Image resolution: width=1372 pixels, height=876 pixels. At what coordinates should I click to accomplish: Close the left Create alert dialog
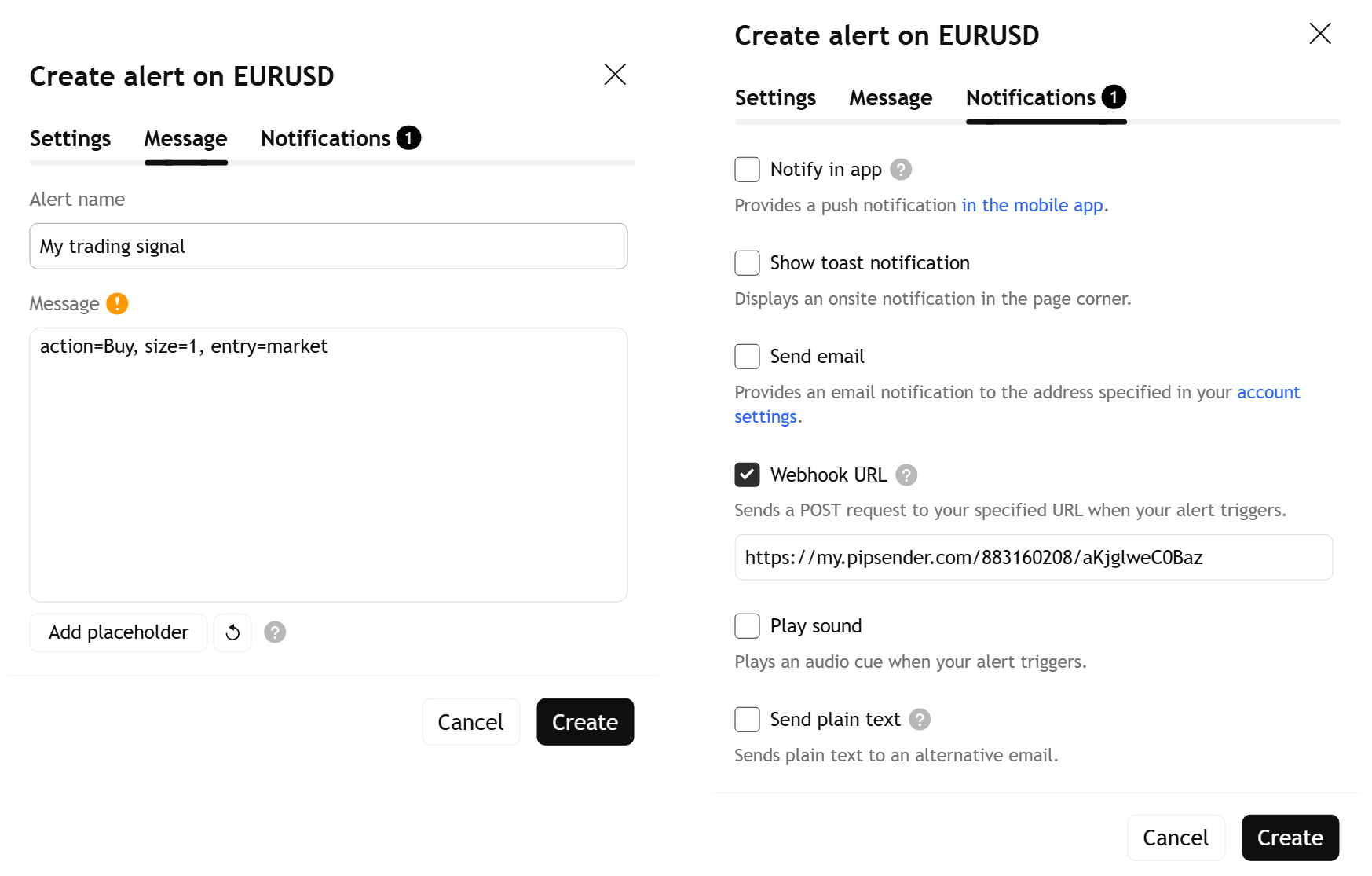point(614,75)
